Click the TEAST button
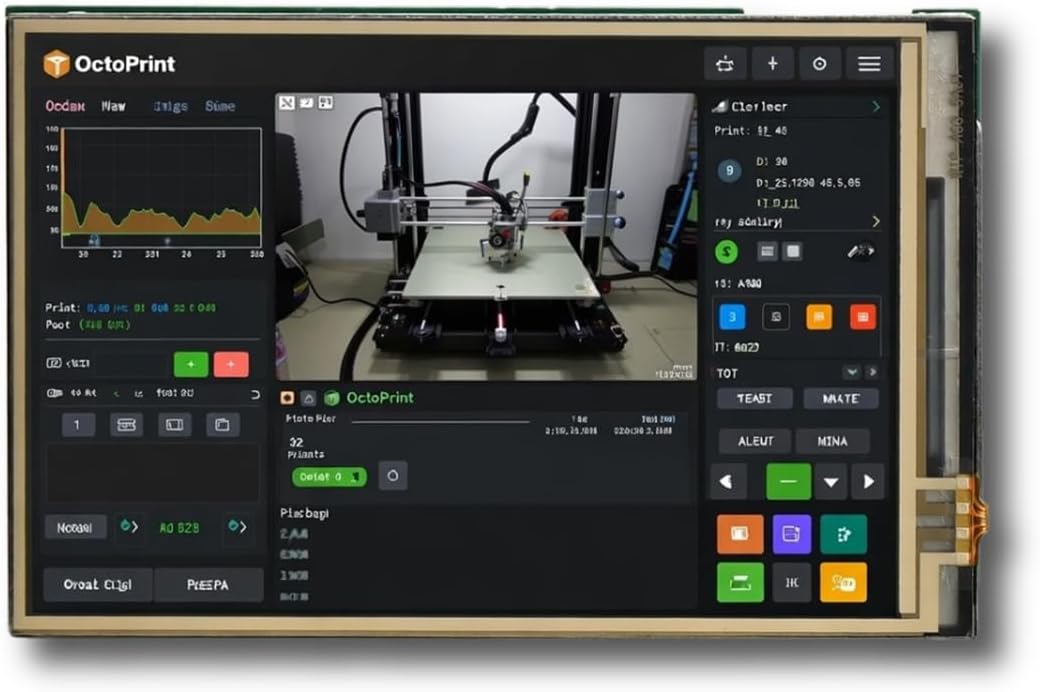The image size is (1040, 692). coord(755,398)
